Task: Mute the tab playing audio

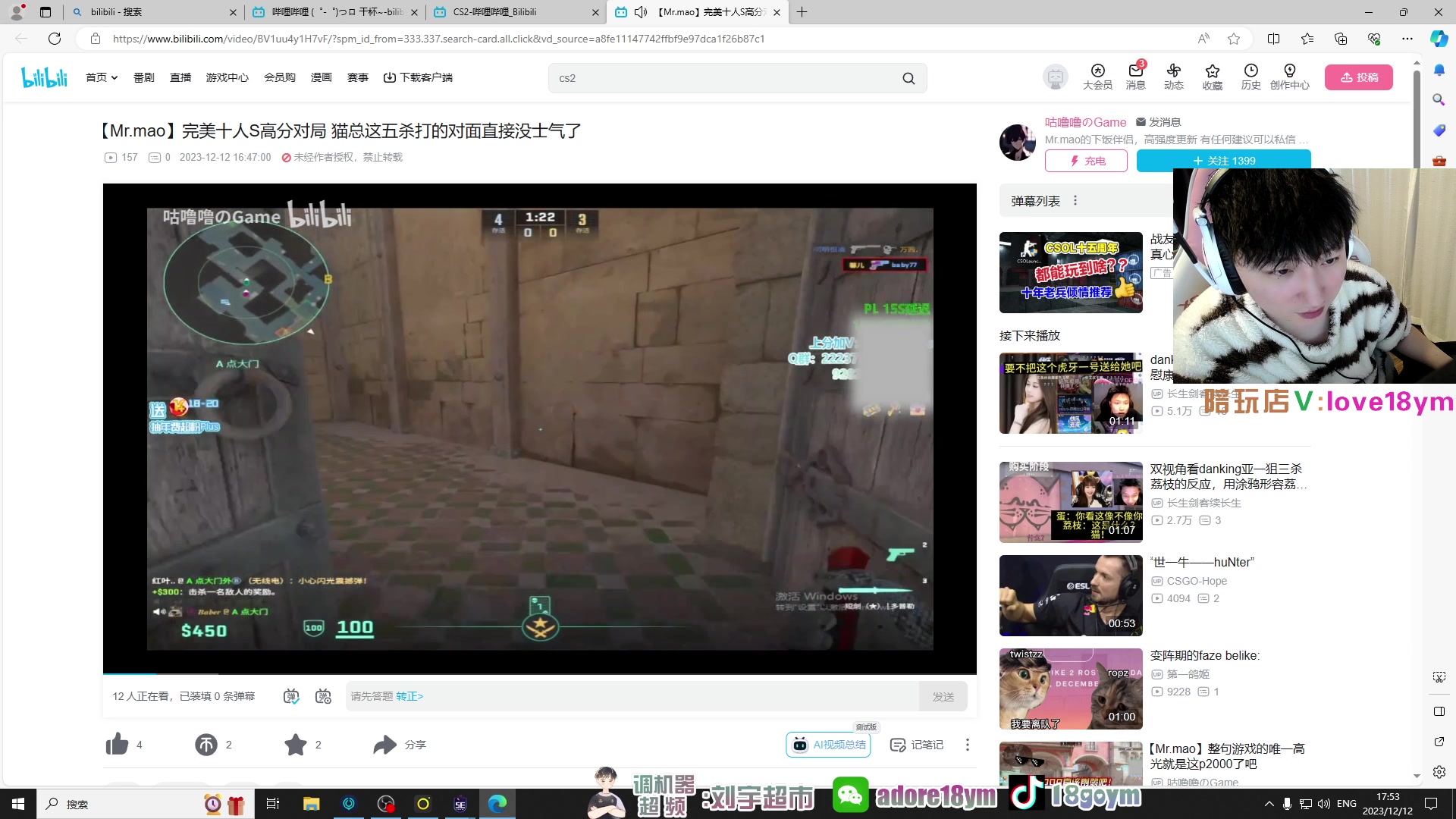Action: pyautogui.click(x=641, y=12)
